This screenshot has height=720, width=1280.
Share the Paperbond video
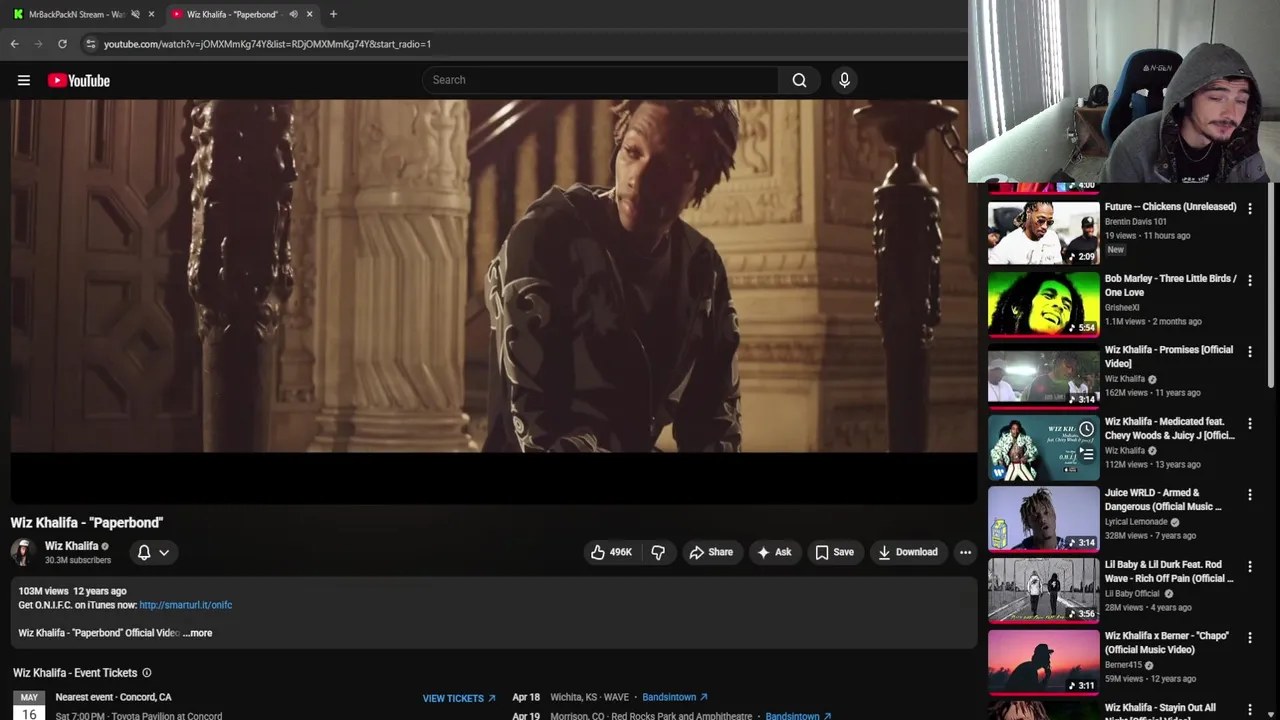click(711, 552)
